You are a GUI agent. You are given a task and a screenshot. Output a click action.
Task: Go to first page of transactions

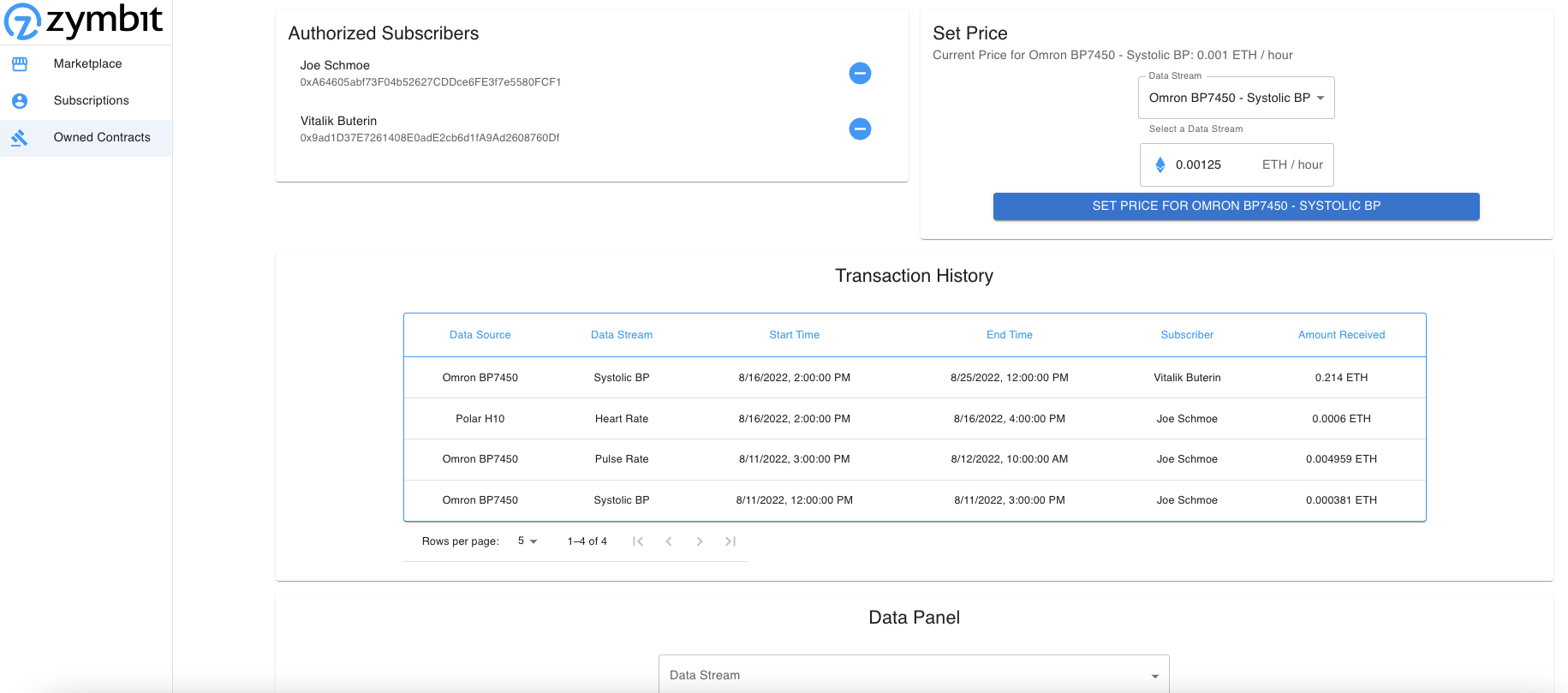[638, 541]
